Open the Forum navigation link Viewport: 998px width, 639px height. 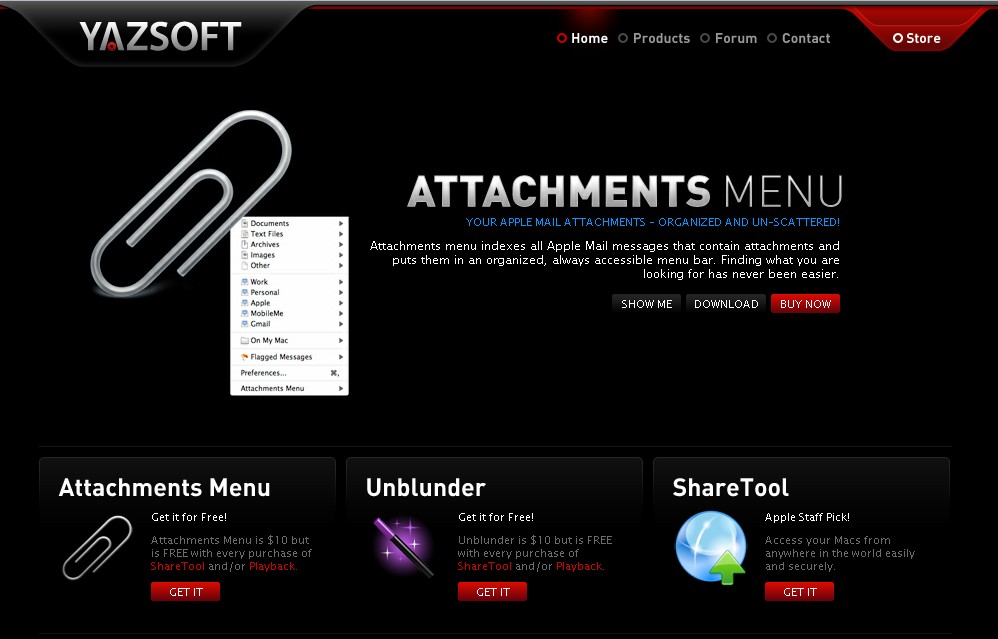click(x=729, y=38)
